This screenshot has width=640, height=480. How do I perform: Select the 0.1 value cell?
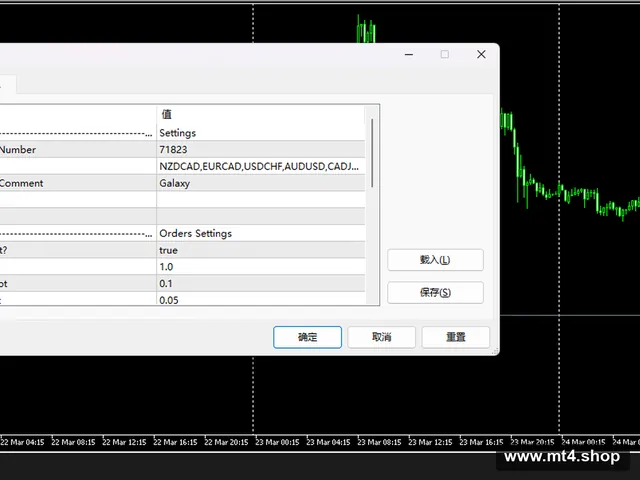point(260,283)
